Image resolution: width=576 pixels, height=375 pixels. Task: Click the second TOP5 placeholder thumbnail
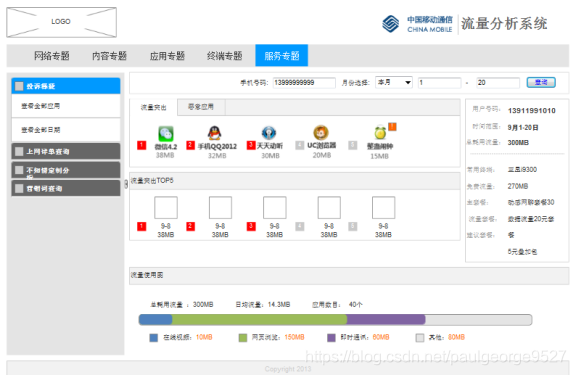click(x=220, y=208)
